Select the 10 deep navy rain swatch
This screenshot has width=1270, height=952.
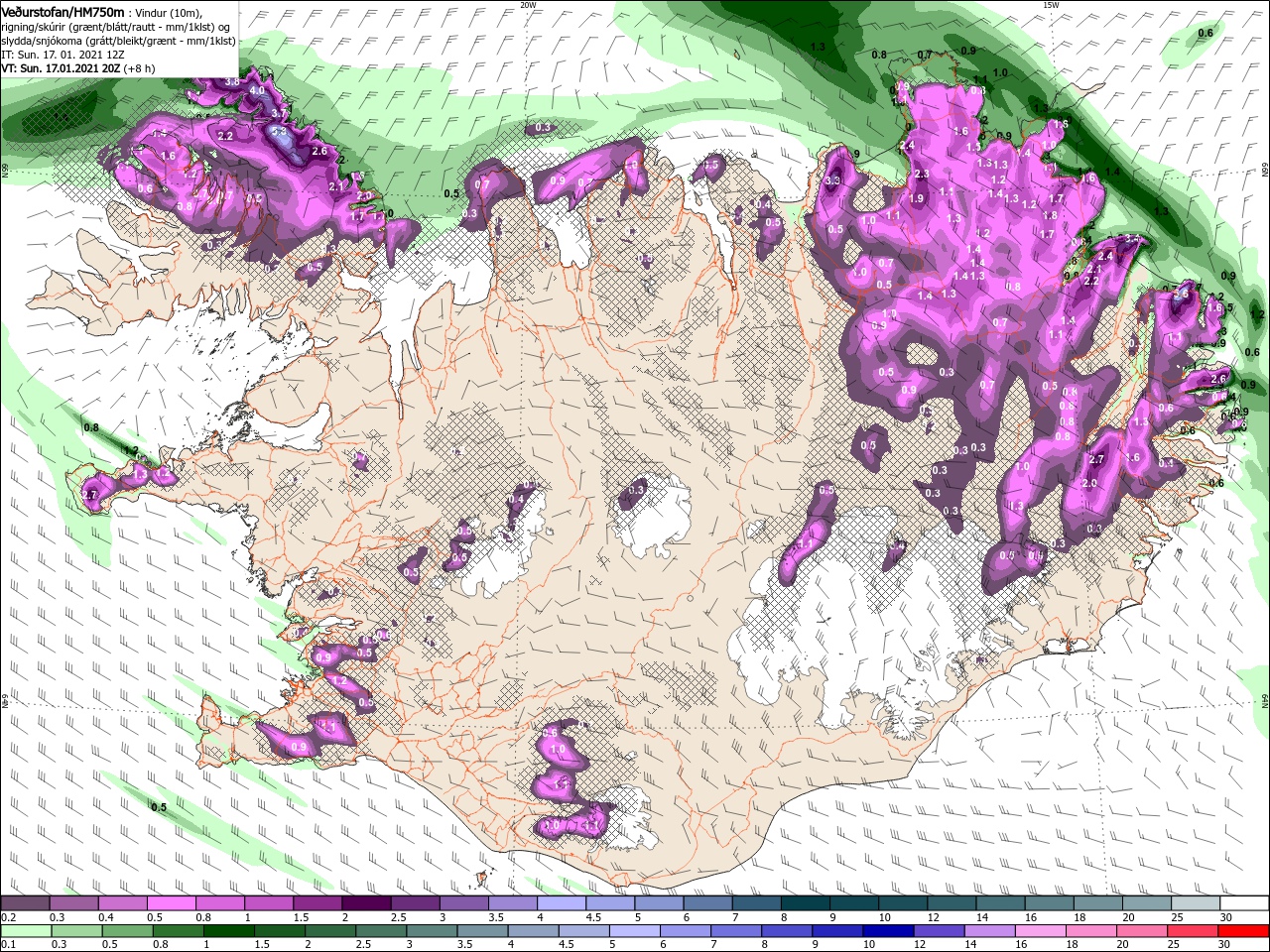(x=888, y=931)
